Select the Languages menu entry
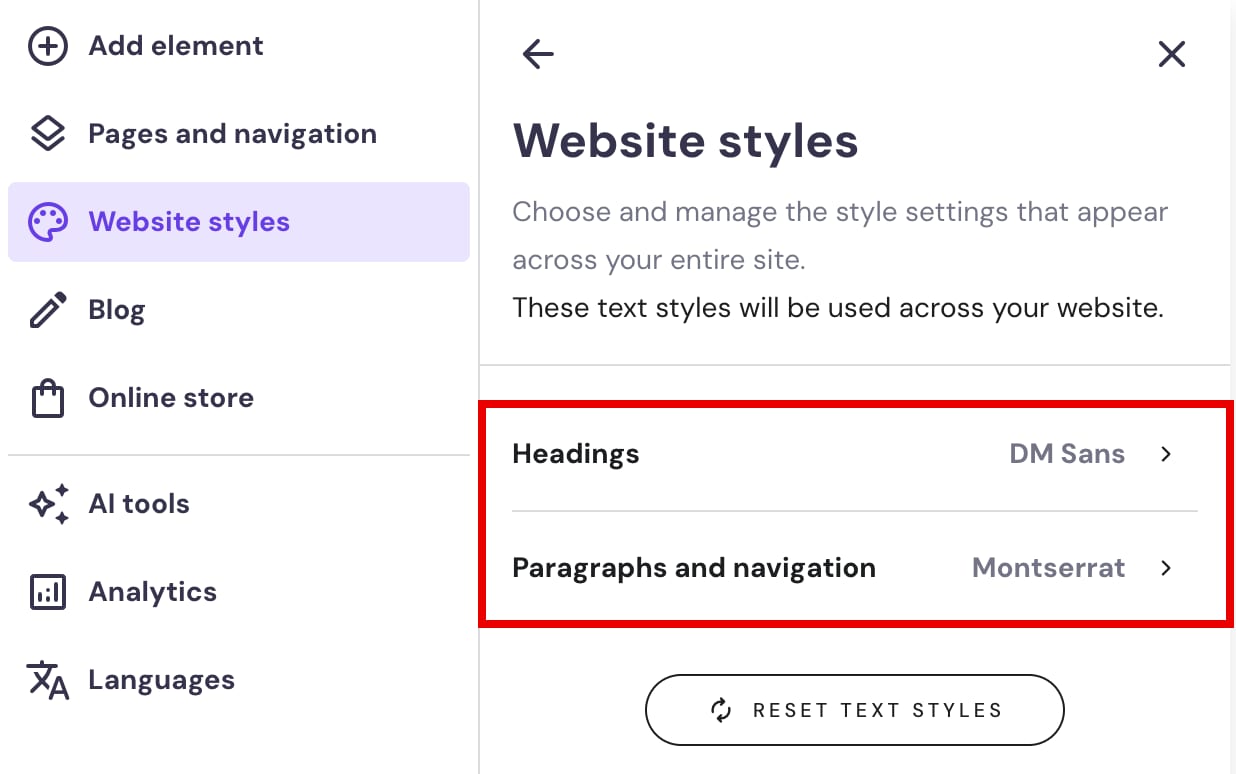Image resolution: width=1236 pixels, height=774 pixels. (x=160, y=680)
